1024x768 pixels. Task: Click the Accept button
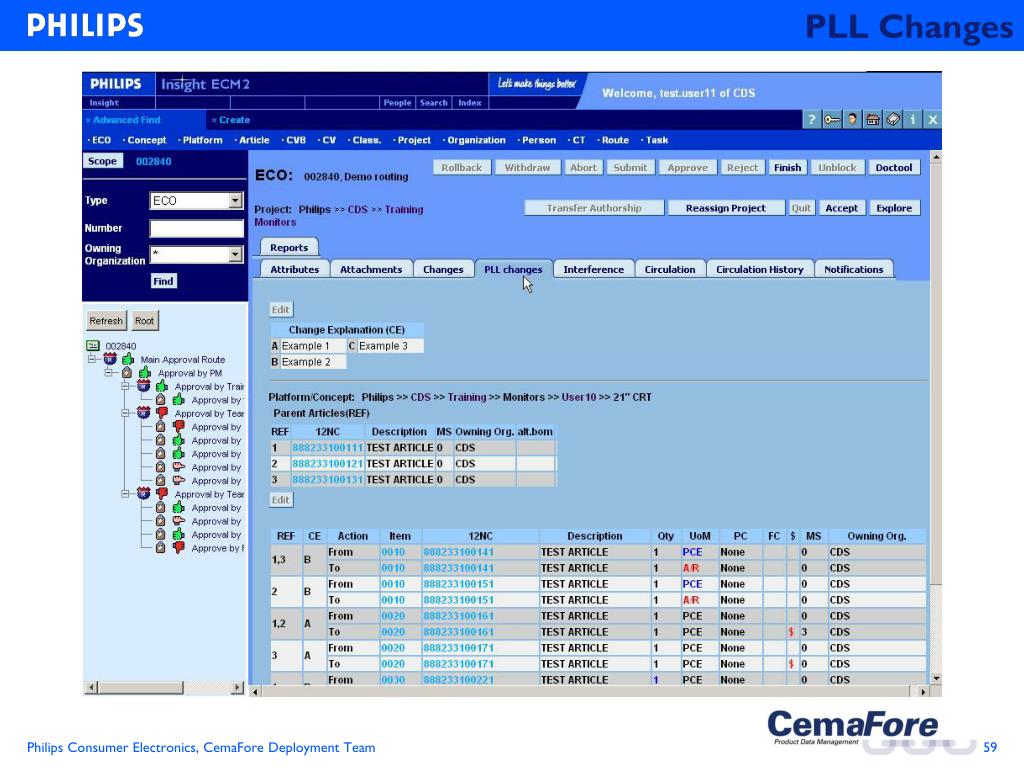[841, 208]
